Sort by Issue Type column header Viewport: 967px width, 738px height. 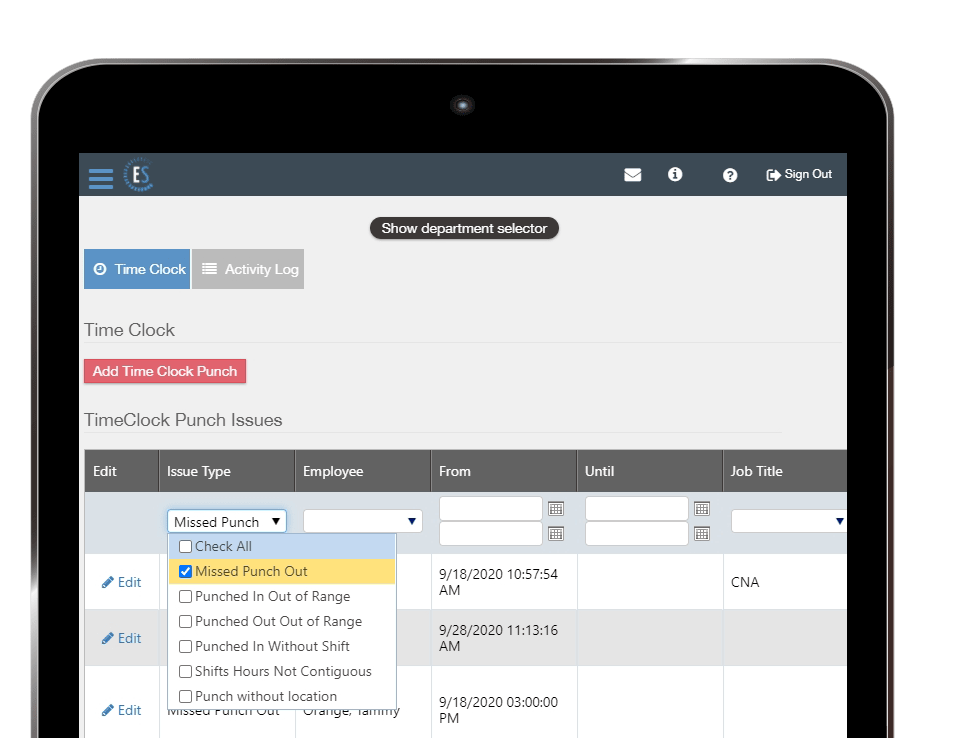(199, 471)
